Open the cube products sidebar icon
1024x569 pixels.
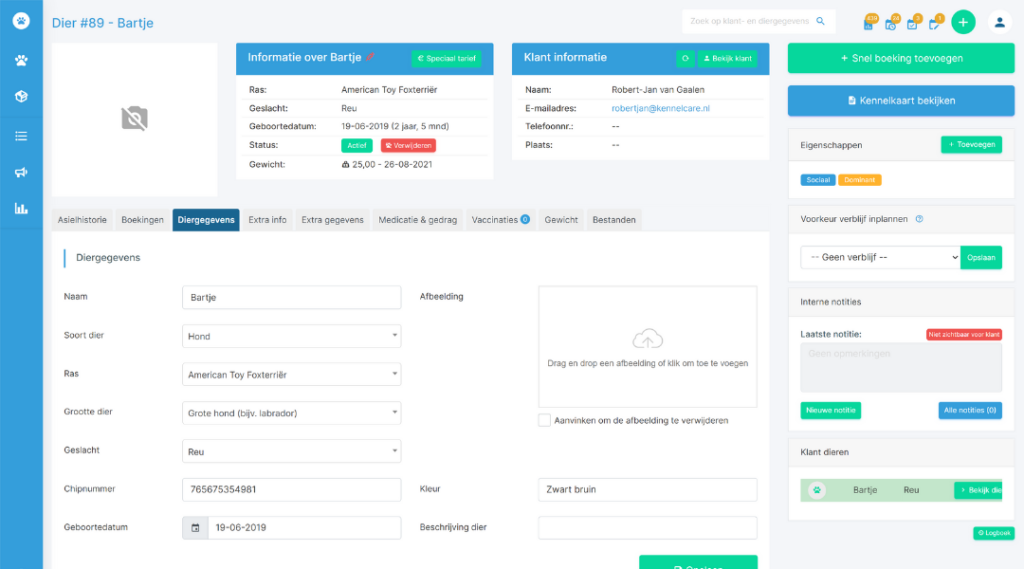(21, 97)
